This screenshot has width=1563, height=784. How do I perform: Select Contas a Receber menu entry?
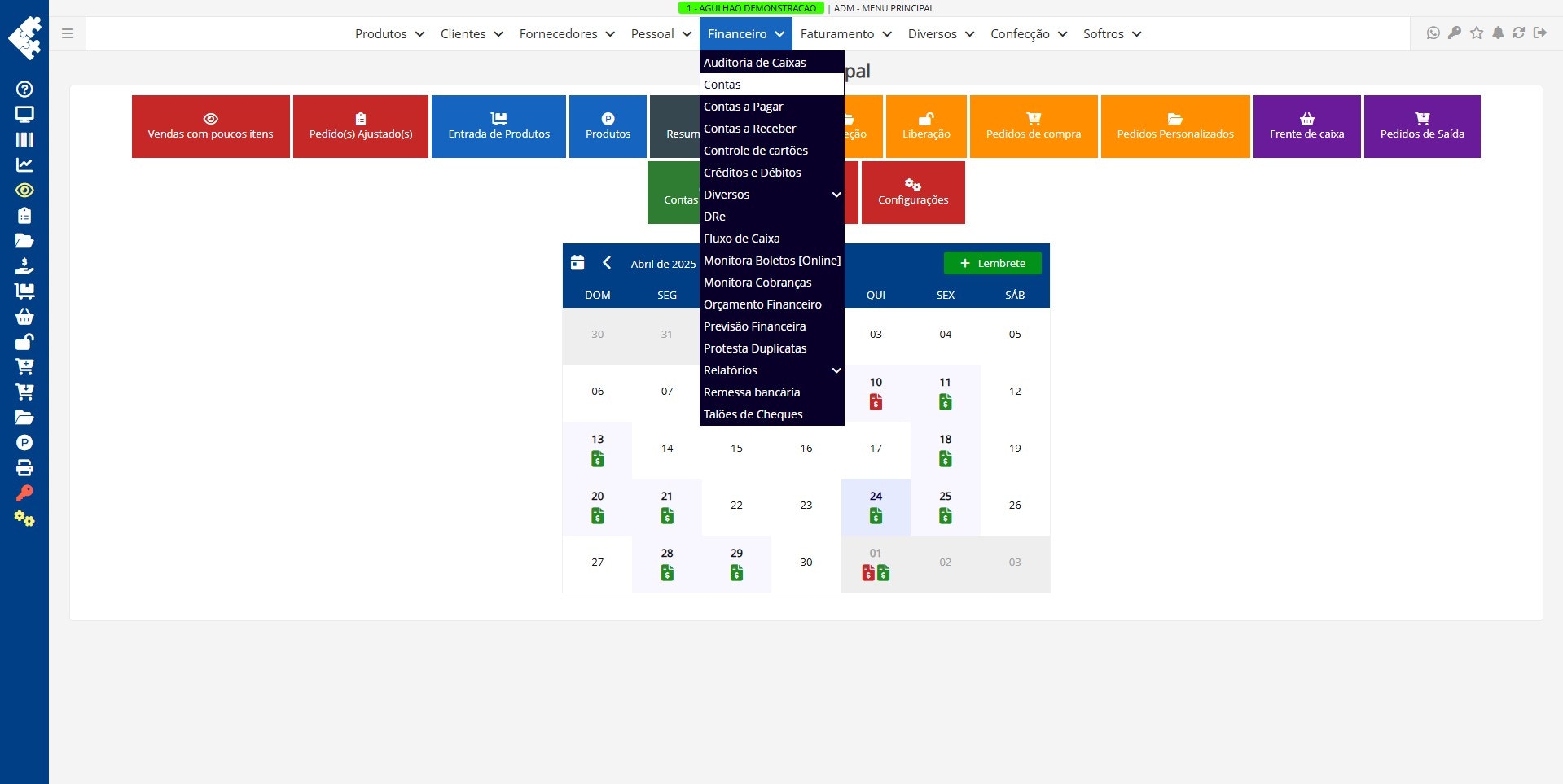[771, 129]
